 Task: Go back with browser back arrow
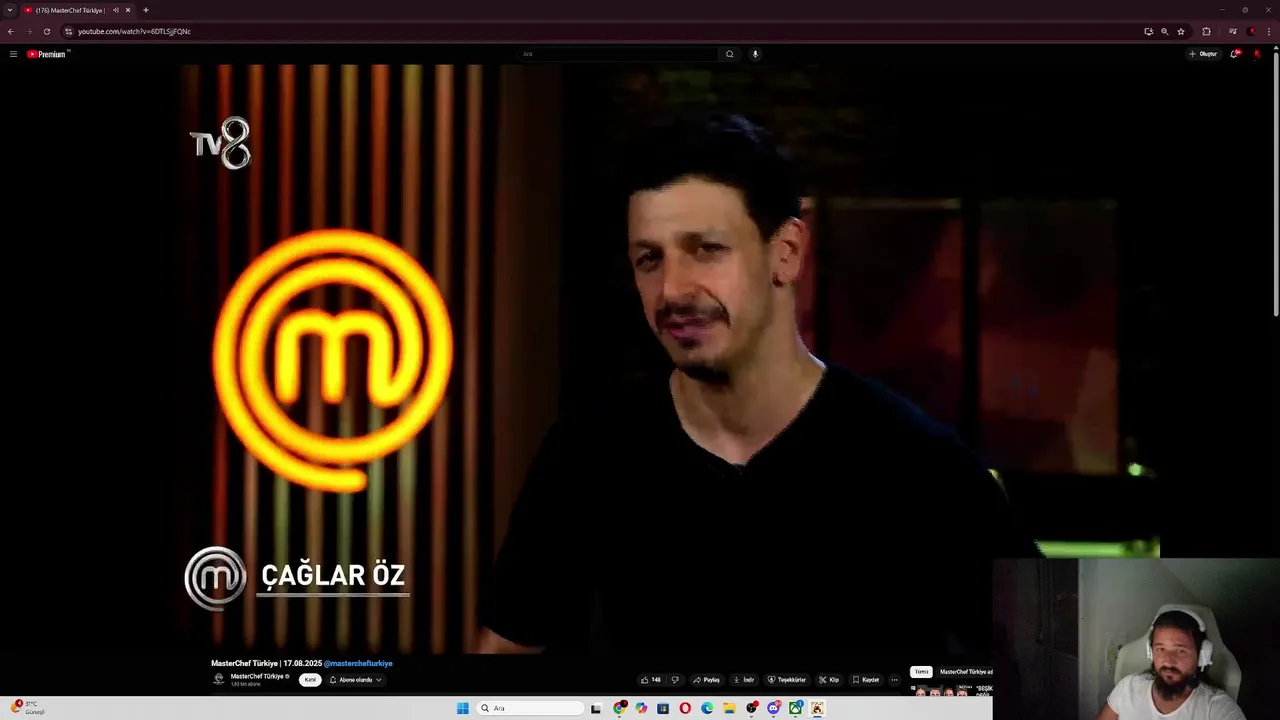[x=11, y=31]
